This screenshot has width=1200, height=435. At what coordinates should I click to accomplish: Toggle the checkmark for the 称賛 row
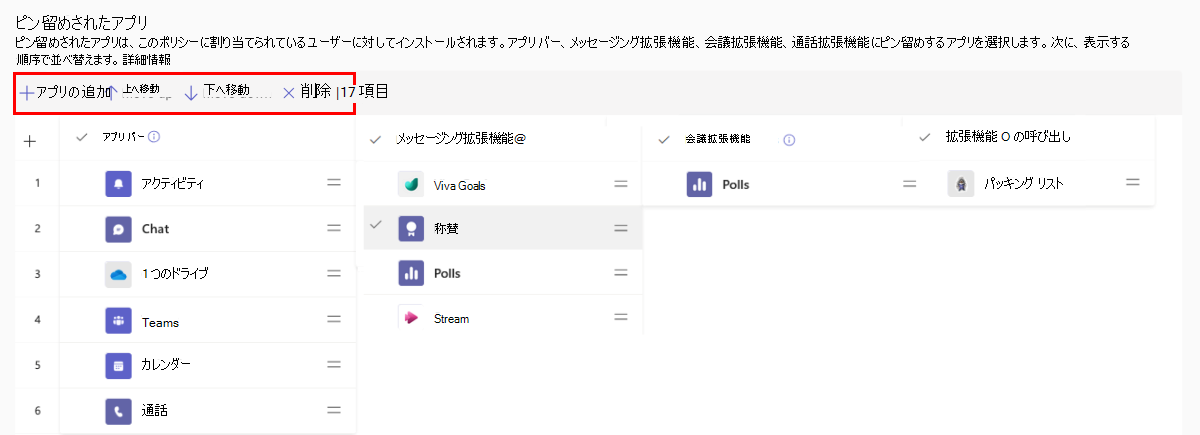click(x=376, y=226)
